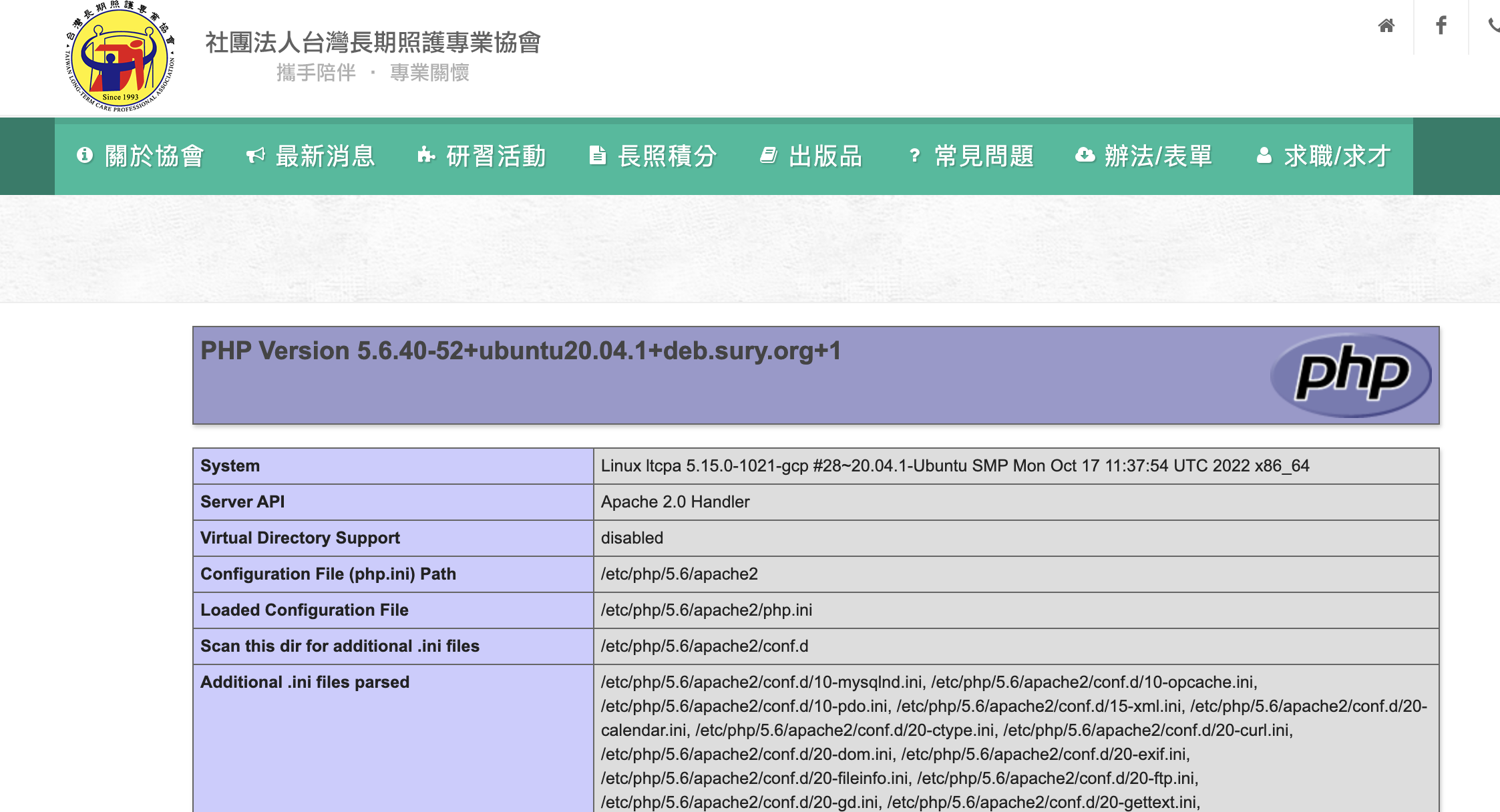Select the Loaded Configuration File label
Image resolution: width=1500 pixels, height=812 pixels.
[x=305, y=610]
